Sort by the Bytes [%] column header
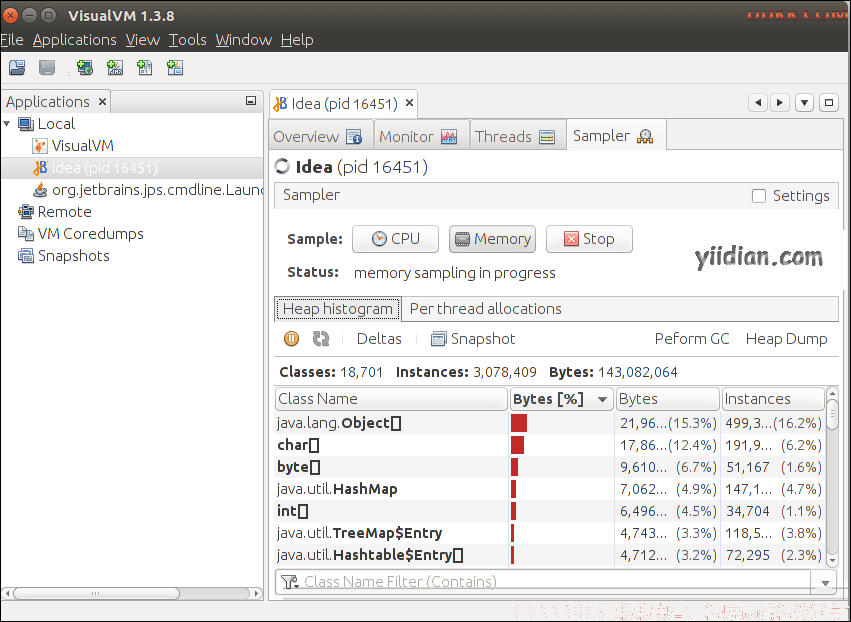This screenshot has width=851, height=622. point(561,399)
